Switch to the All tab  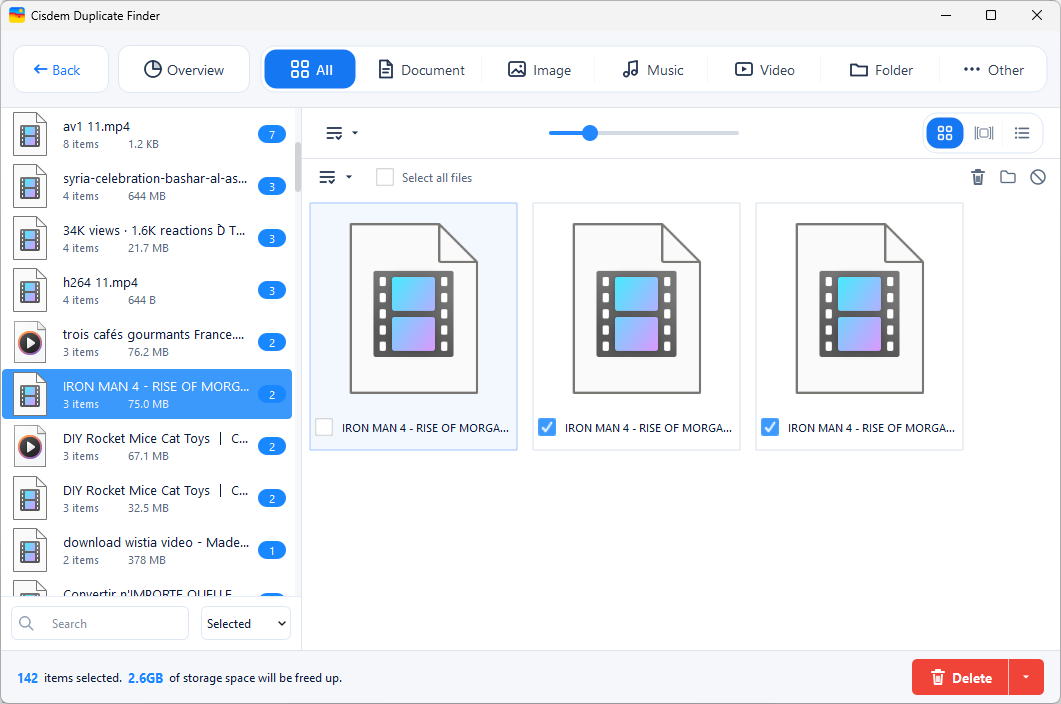(x=310, y=70)
